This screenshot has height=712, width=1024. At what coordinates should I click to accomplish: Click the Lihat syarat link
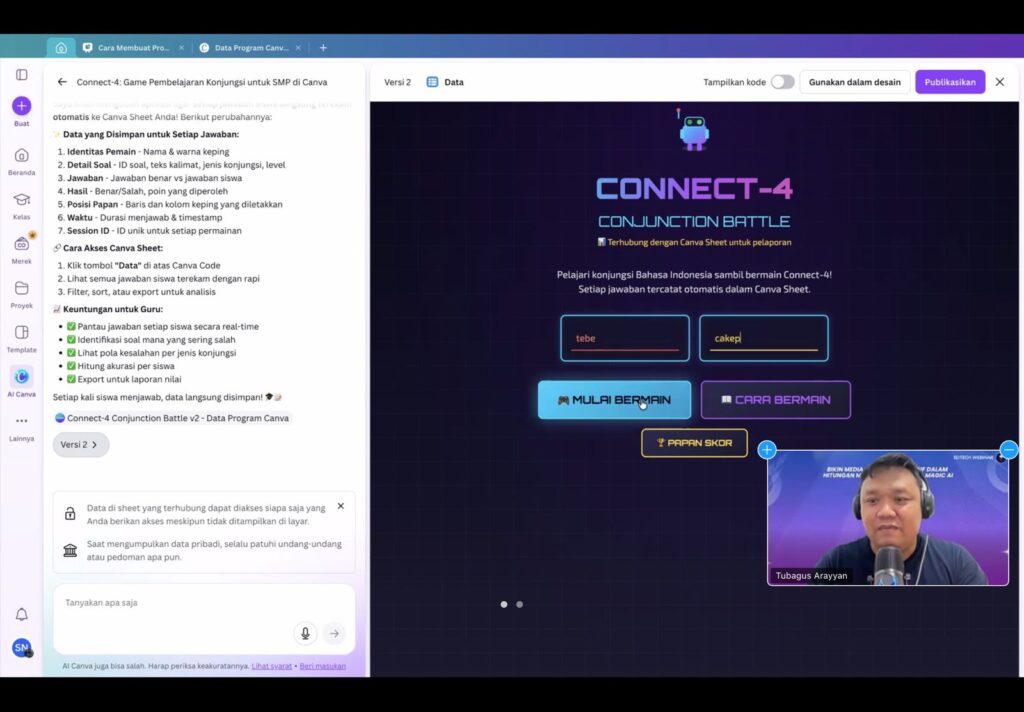[x=271, y=665]
